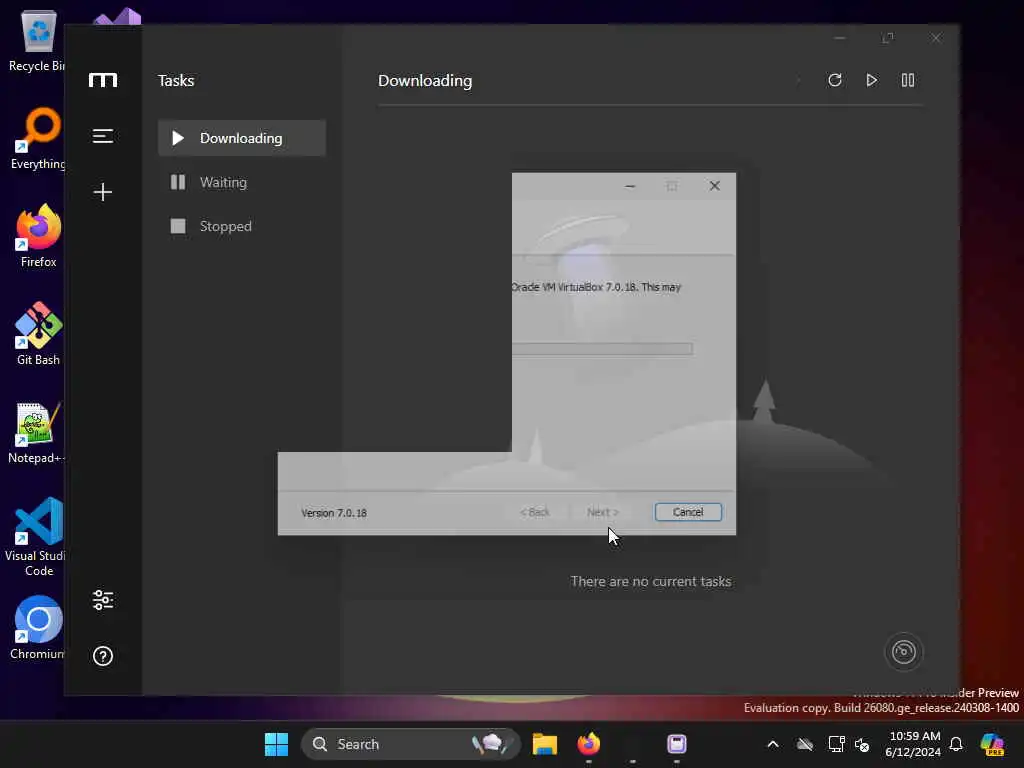This screenshot has width=1024, height=768.
Task: Open the notifications bell icon
Action: [x=955, y=744]
